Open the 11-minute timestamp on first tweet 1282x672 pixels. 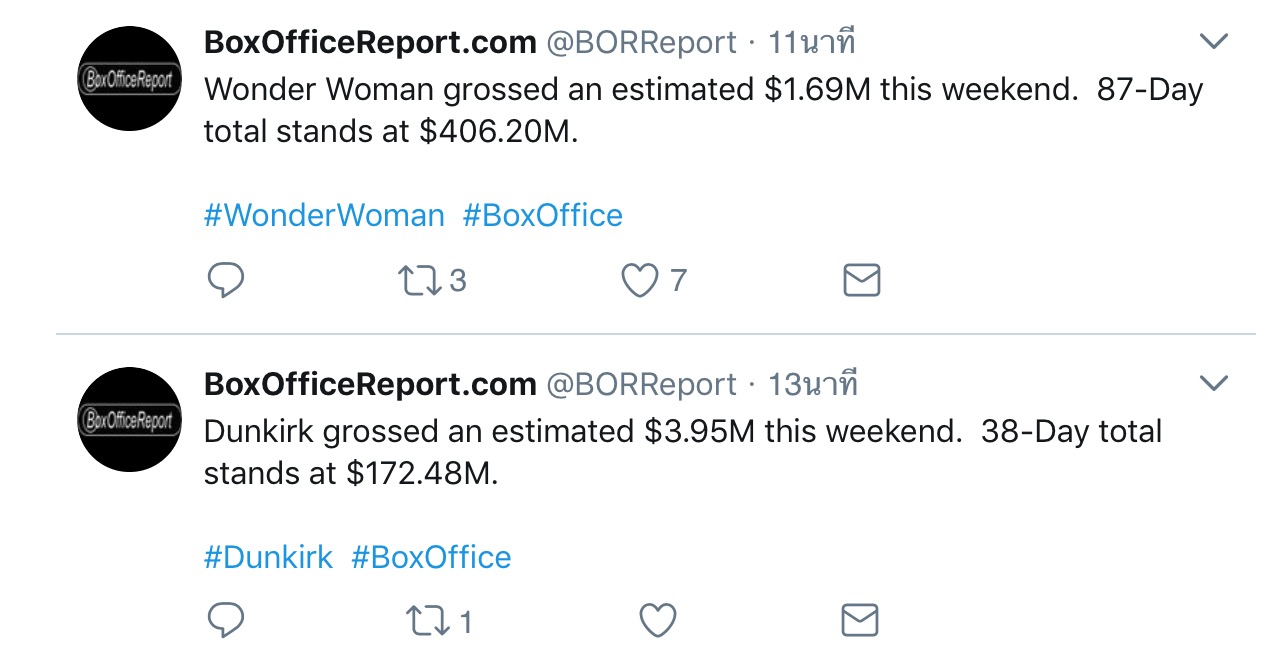click(x=812, y=42)
